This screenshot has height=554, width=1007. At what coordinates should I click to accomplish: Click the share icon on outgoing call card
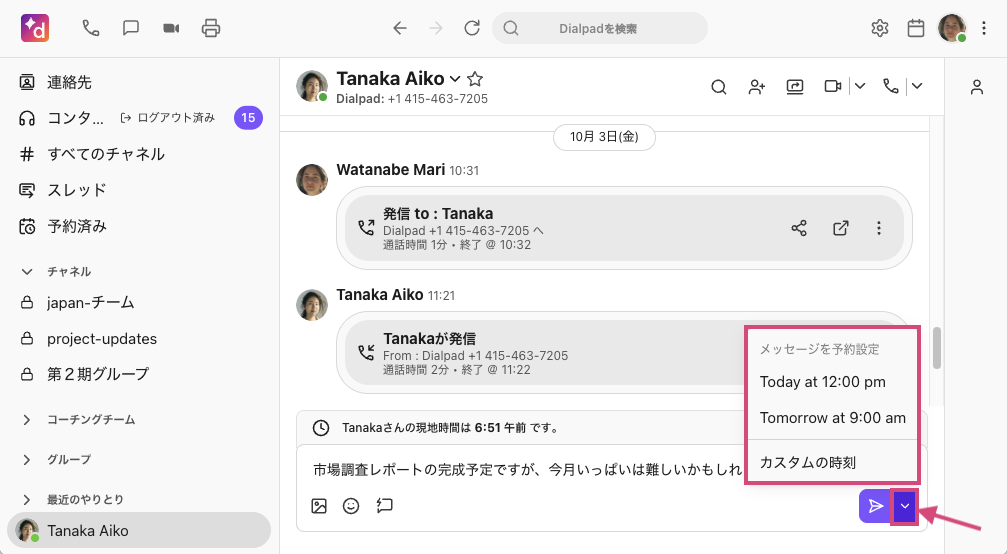tap(799, 228)
